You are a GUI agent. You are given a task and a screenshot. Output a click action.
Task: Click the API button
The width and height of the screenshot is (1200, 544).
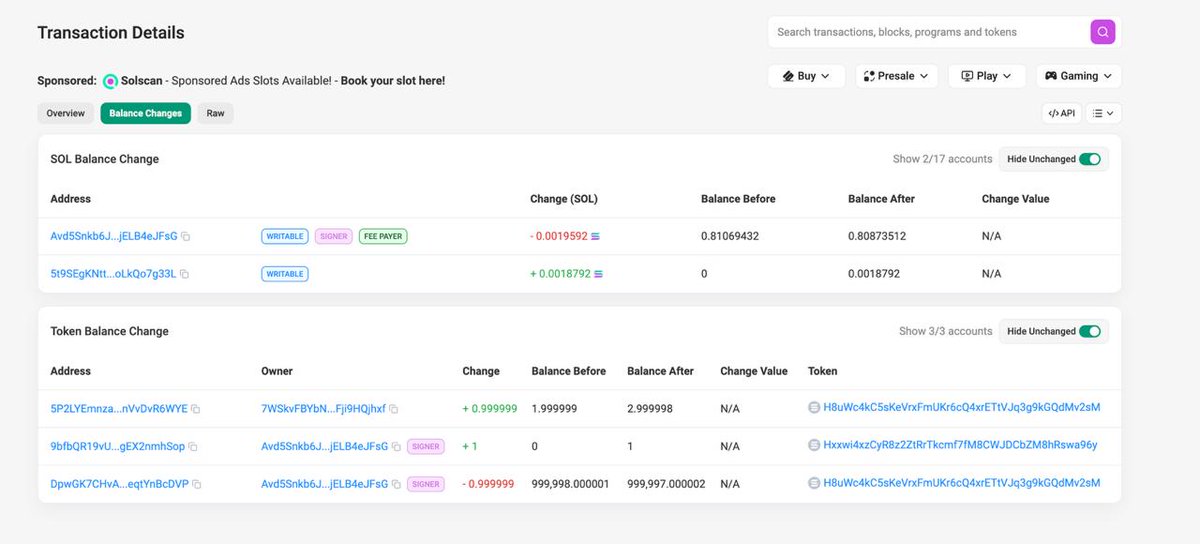(x=1061, y=113)
